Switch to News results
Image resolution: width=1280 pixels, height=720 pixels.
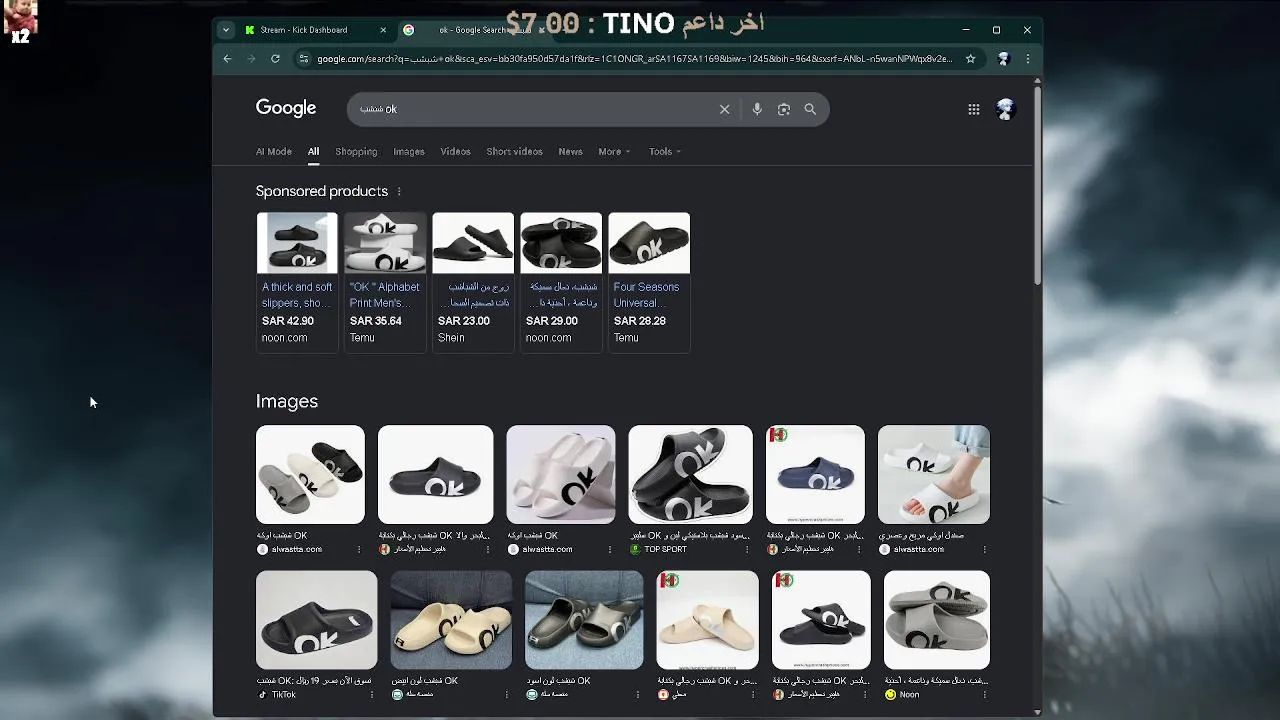click(570, 151)
